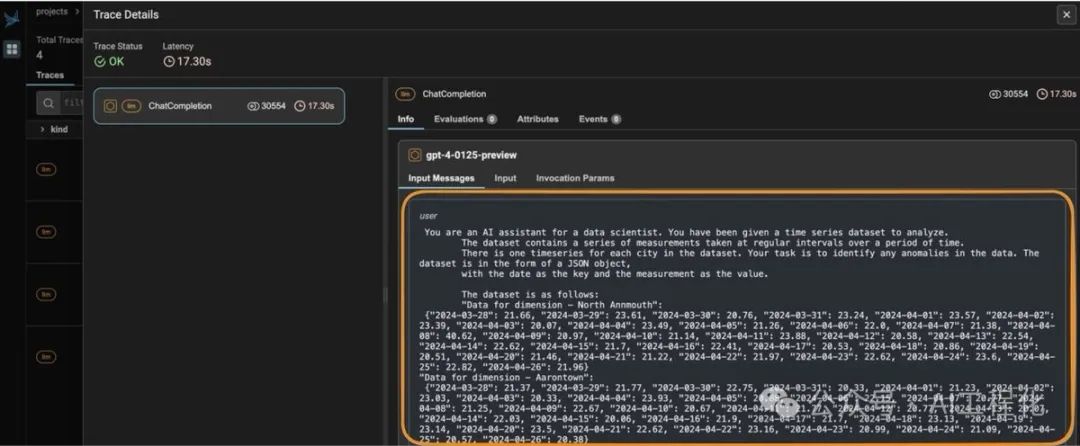The height and width of the screenshot is (446, 1080).
Task: Click the gpt-4-0125-preview model name
Action: coord(471,155)
